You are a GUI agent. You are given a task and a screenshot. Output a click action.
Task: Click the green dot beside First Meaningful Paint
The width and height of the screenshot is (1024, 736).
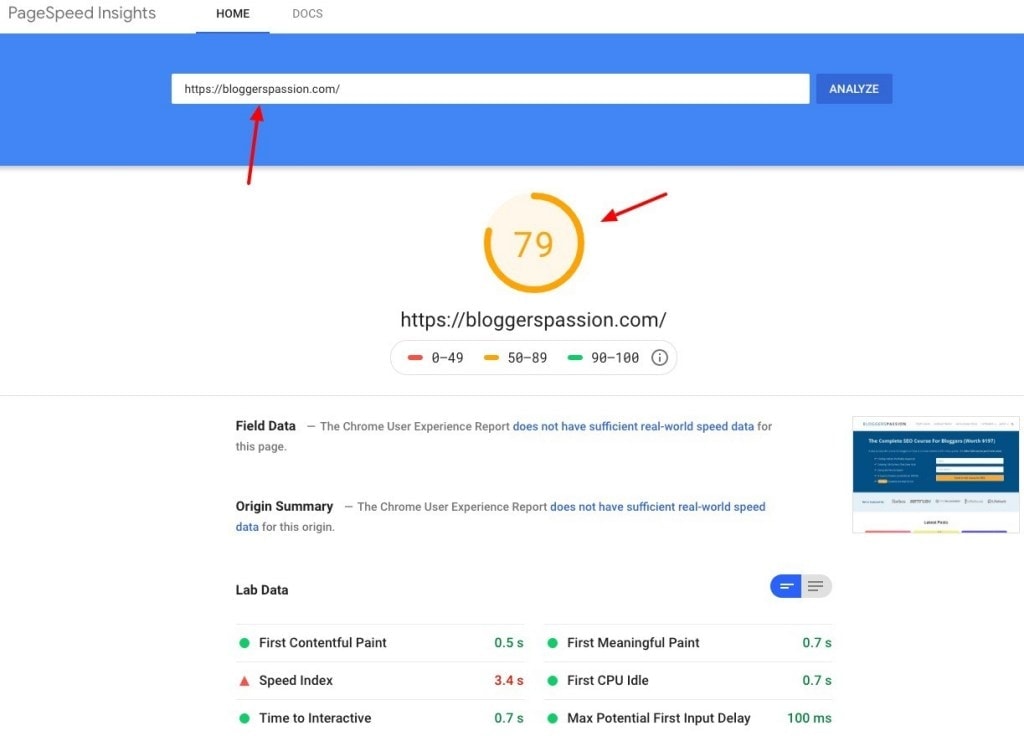553,643
